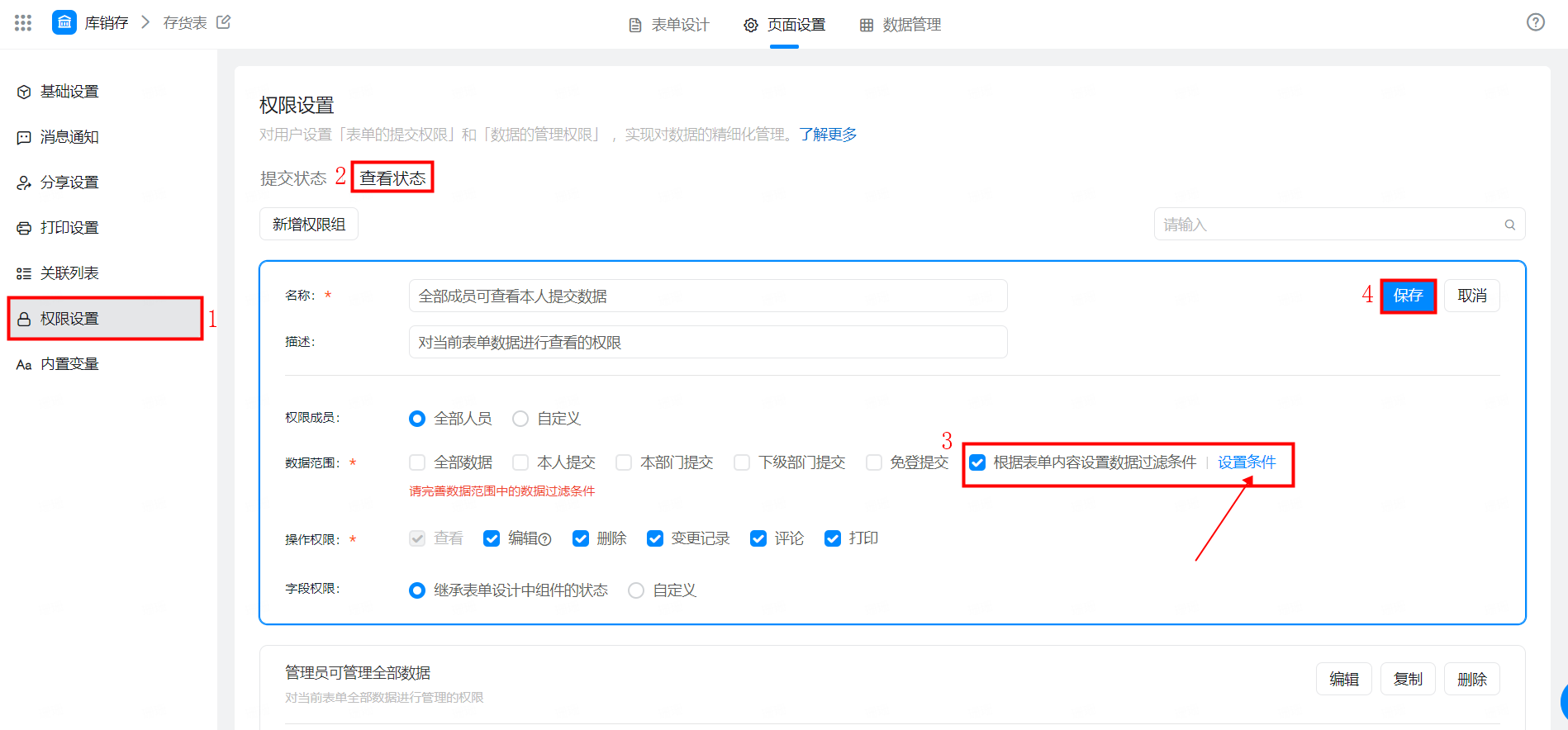Click the 权限设置 lock icon
This screenshot has width=1568, height=730.
pos(24,319)
